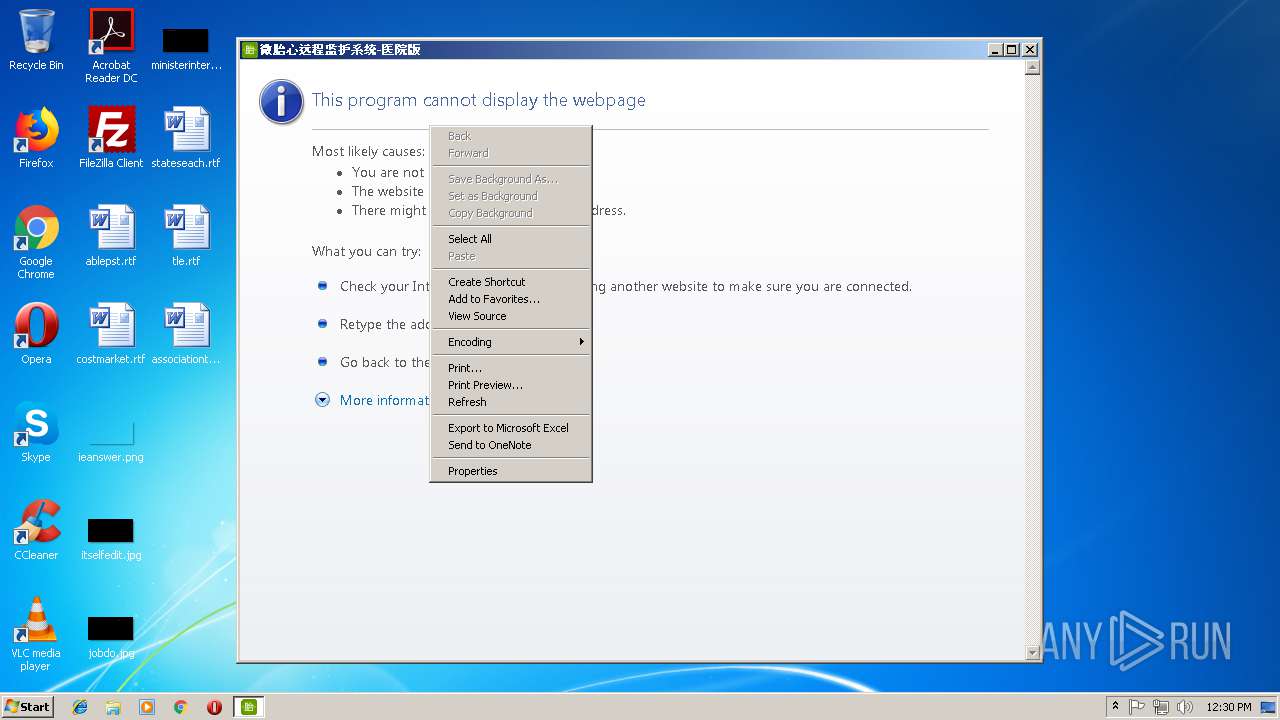Launch Opera from the desktop
The height and width of the screenshot is (720, 1280).
pos(36,333)
